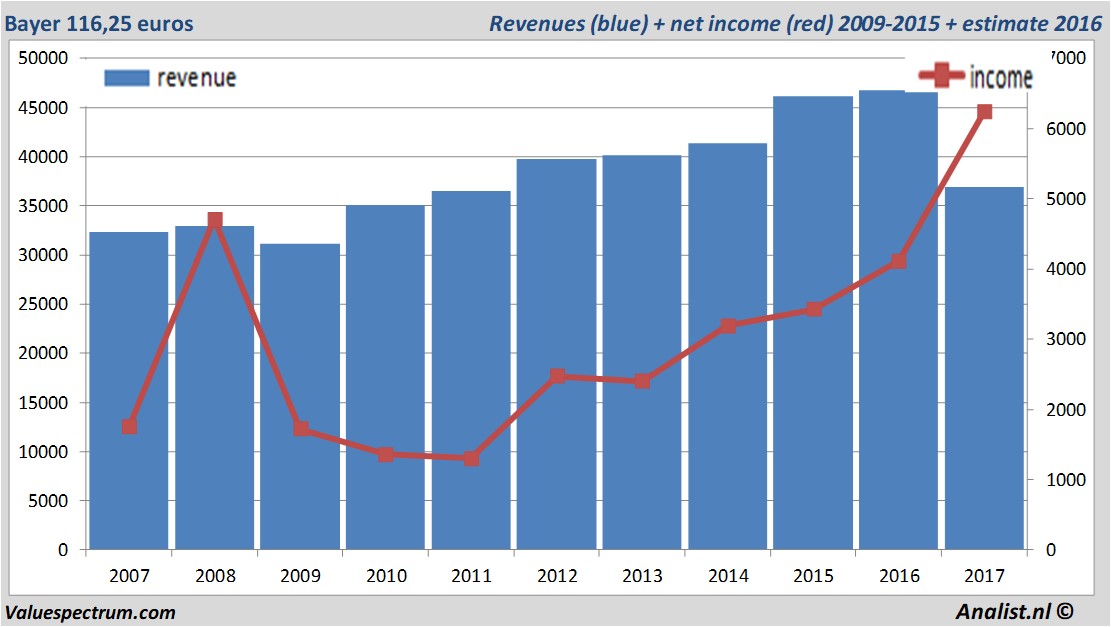
Task: Click the 2015 income data point
Action: [x=814, y=309]
